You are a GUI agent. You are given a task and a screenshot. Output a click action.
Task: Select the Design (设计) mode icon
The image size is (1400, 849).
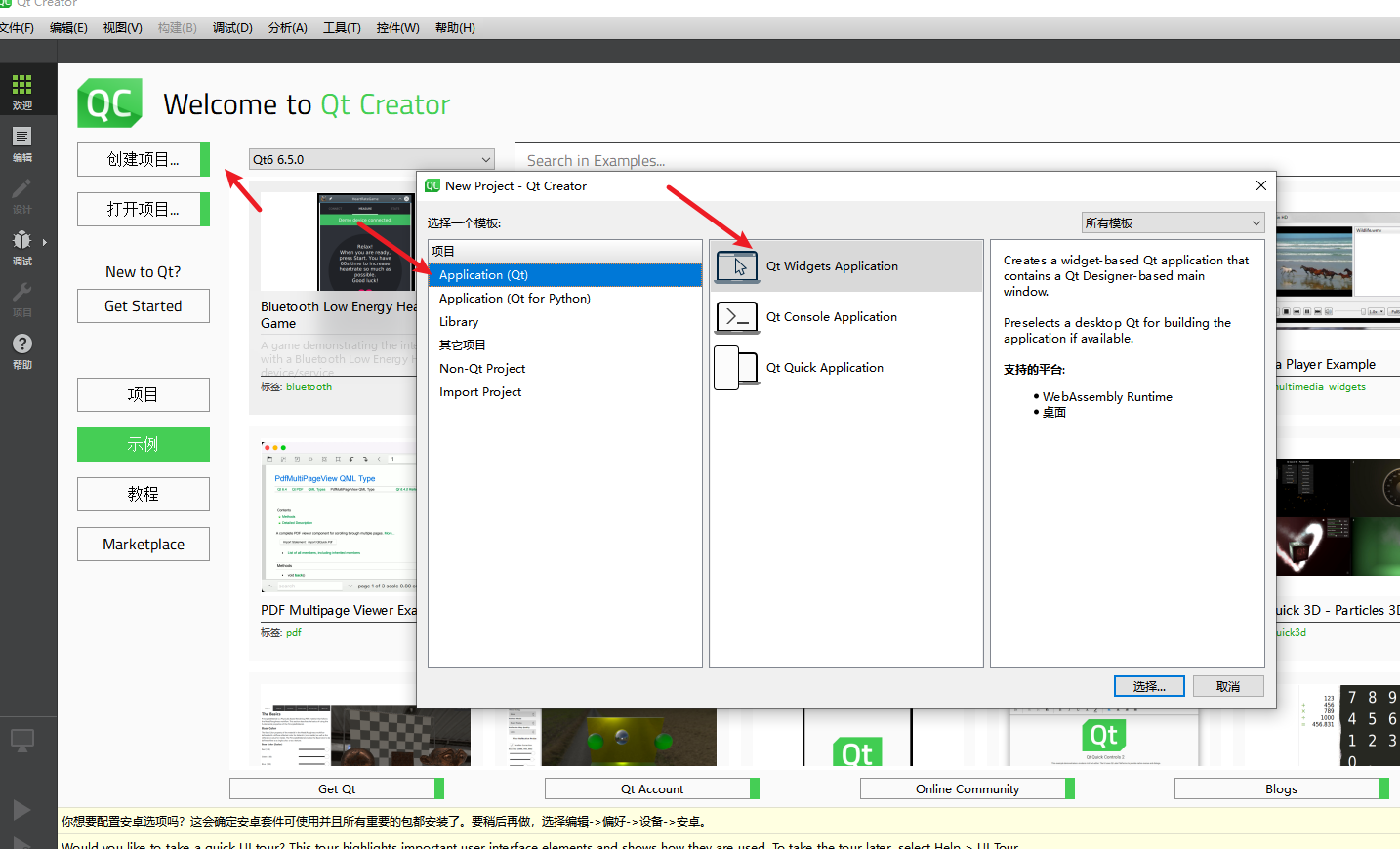(21, 195)
